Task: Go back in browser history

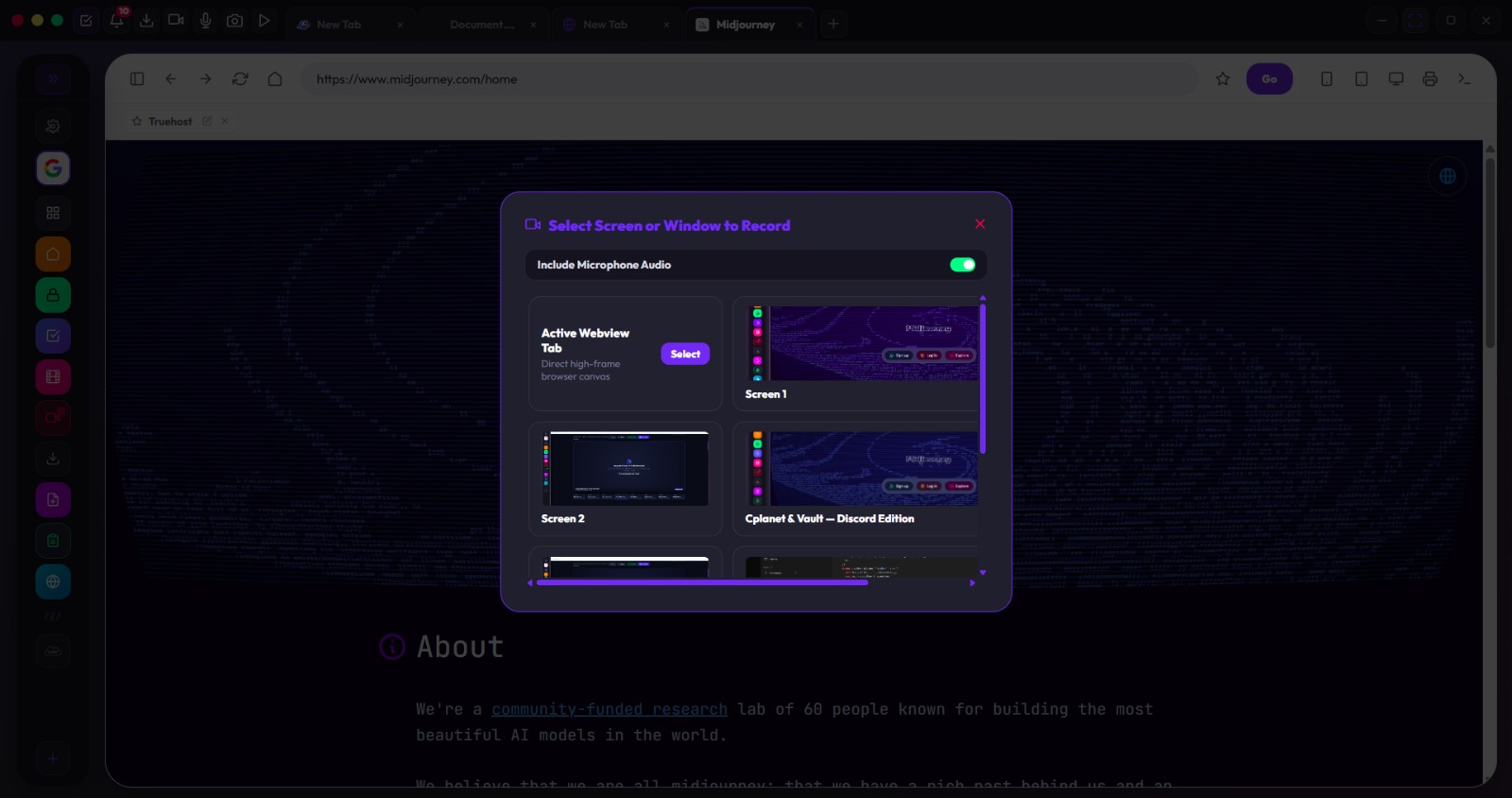Action: 171,79
